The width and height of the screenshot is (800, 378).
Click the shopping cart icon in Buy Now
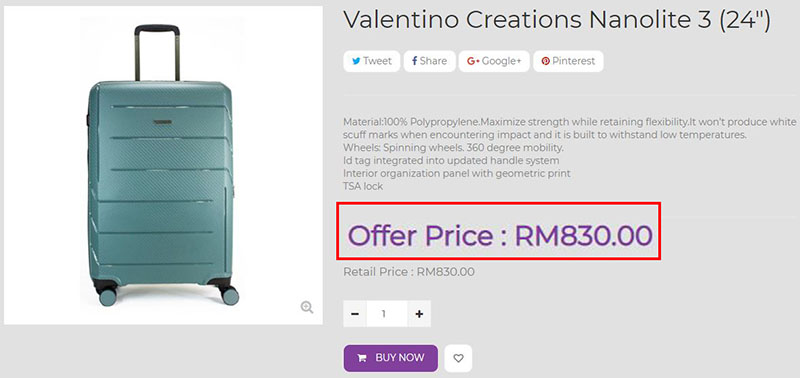(362, 358)
